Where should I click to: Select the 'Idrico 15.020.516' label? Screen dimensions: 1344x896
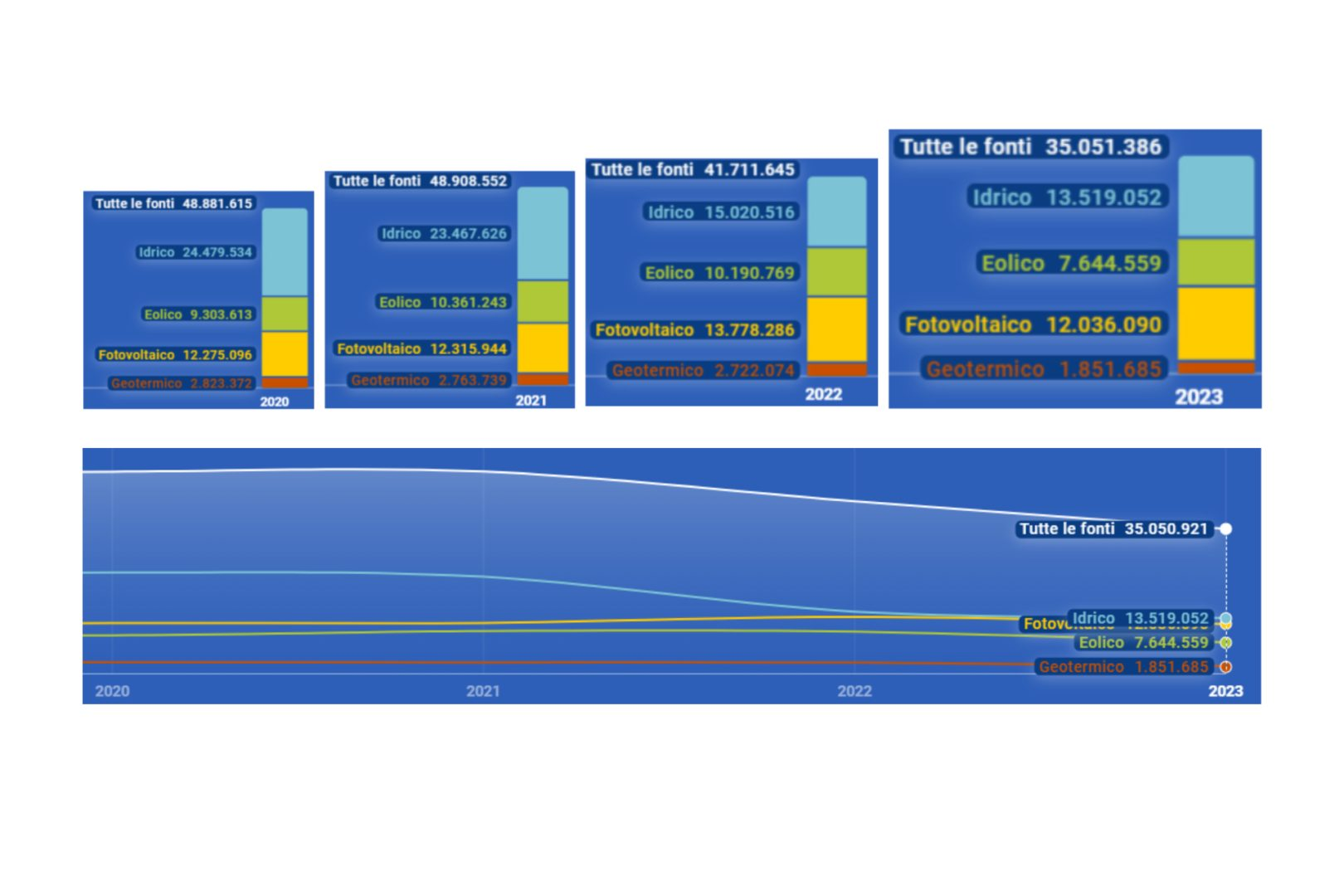coord(721,212)
